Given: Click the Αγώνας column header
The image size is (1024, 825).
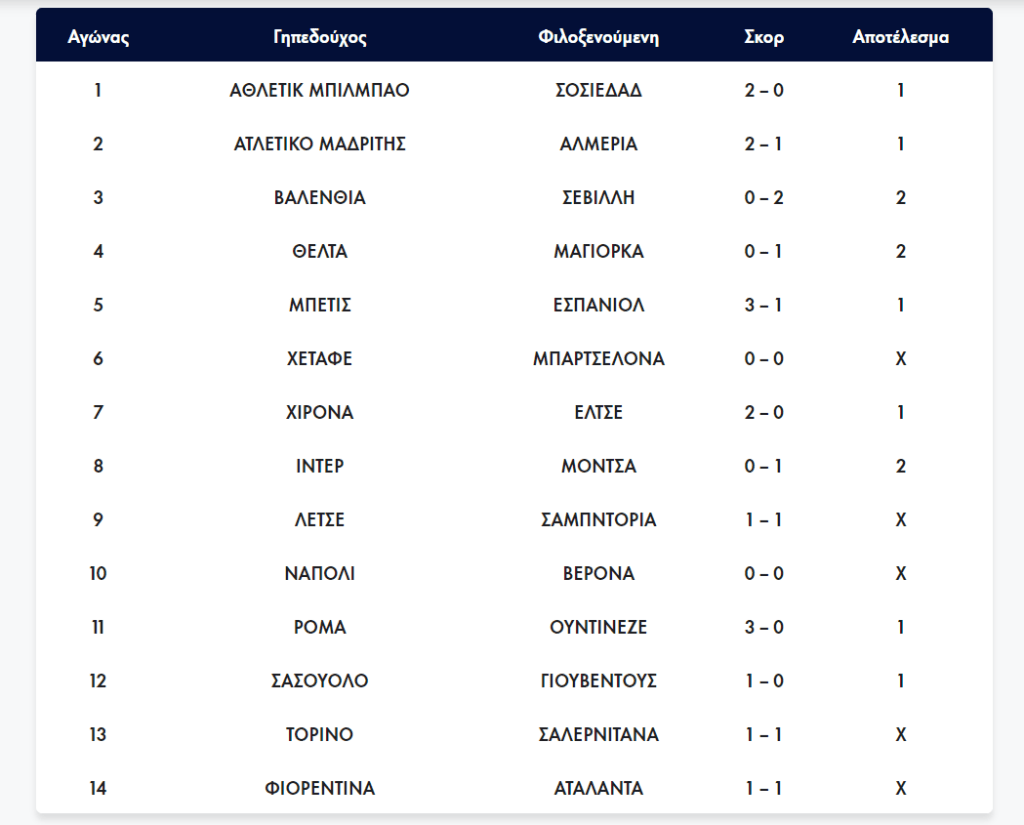Looking at the screenshot, I should (98, 38).
